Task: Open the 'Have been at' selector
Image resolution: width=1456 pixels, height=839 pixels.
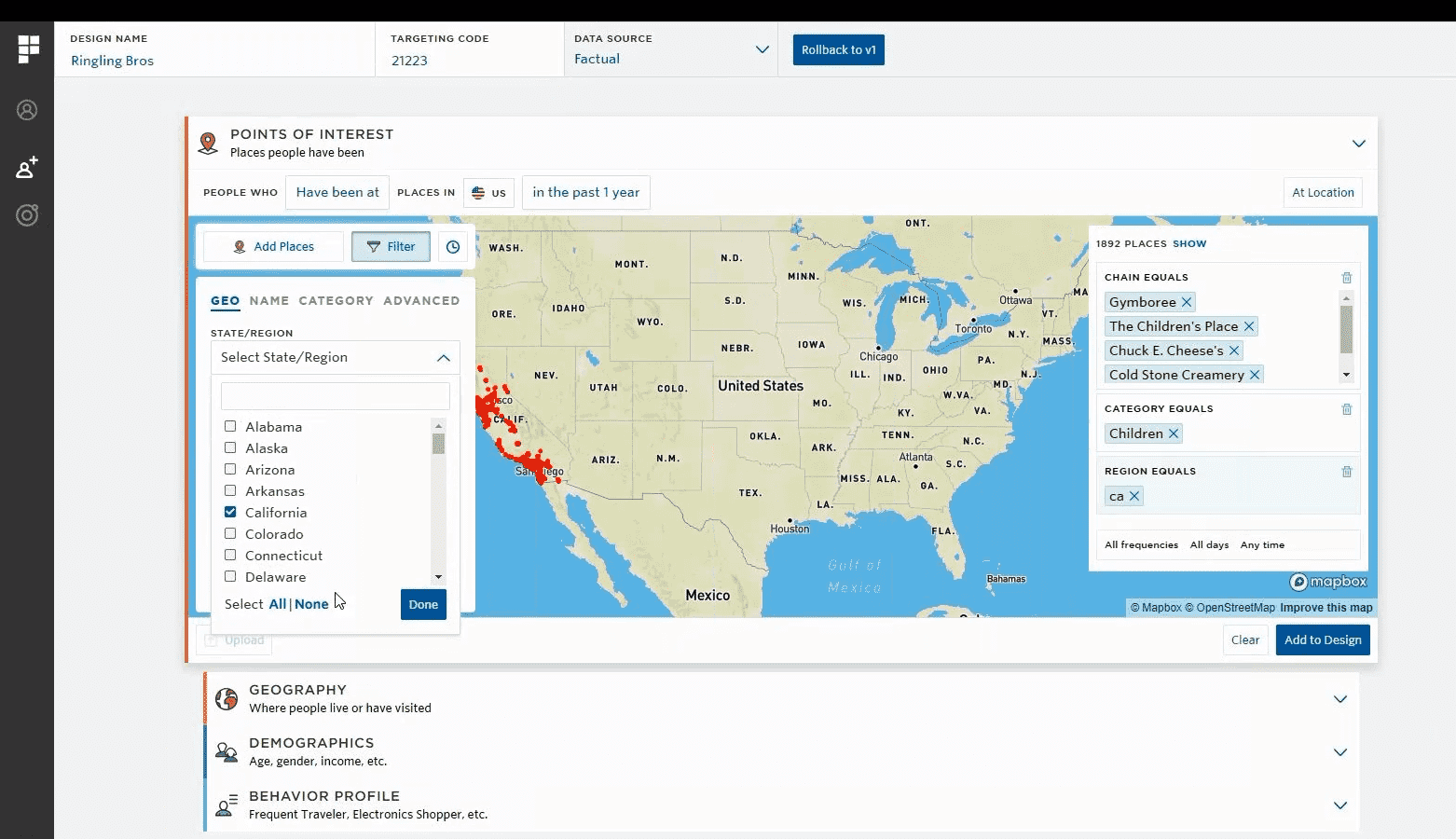Action: (x=337, y=192)
